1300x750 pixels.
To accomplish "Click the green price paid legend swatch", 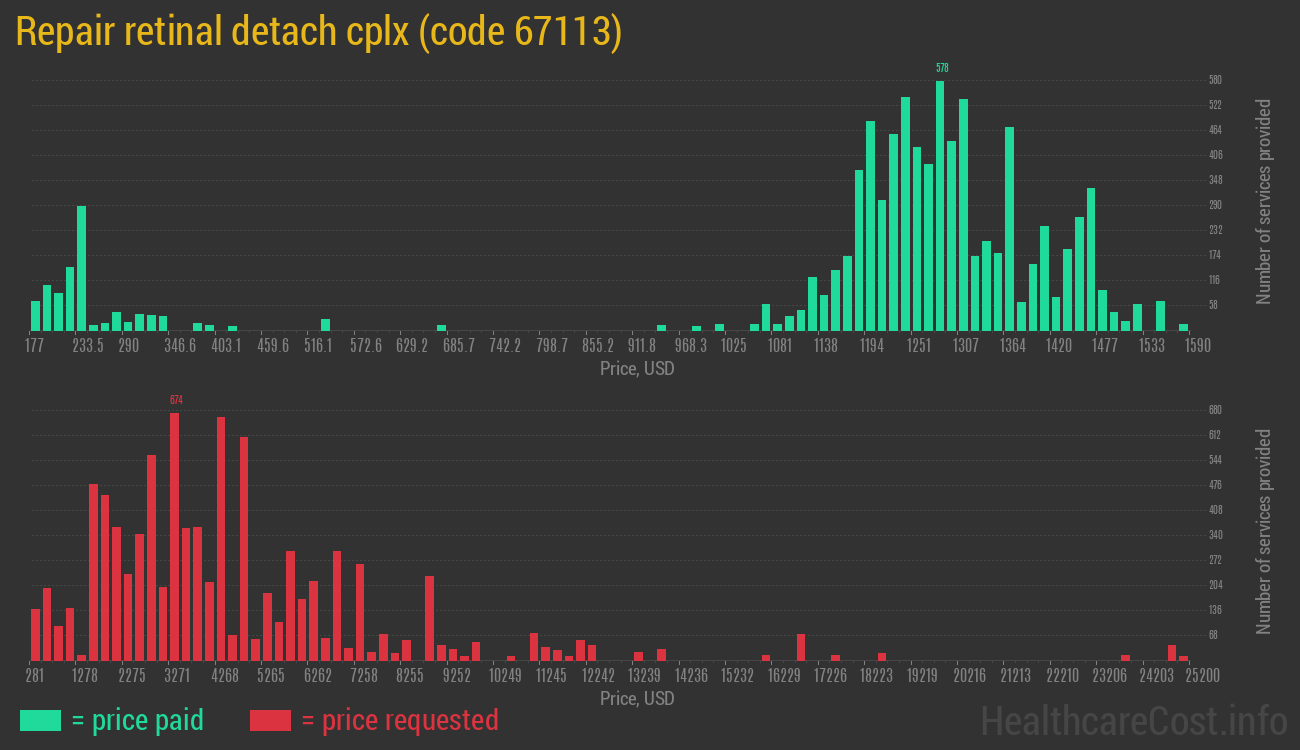I will coord(40,720).
